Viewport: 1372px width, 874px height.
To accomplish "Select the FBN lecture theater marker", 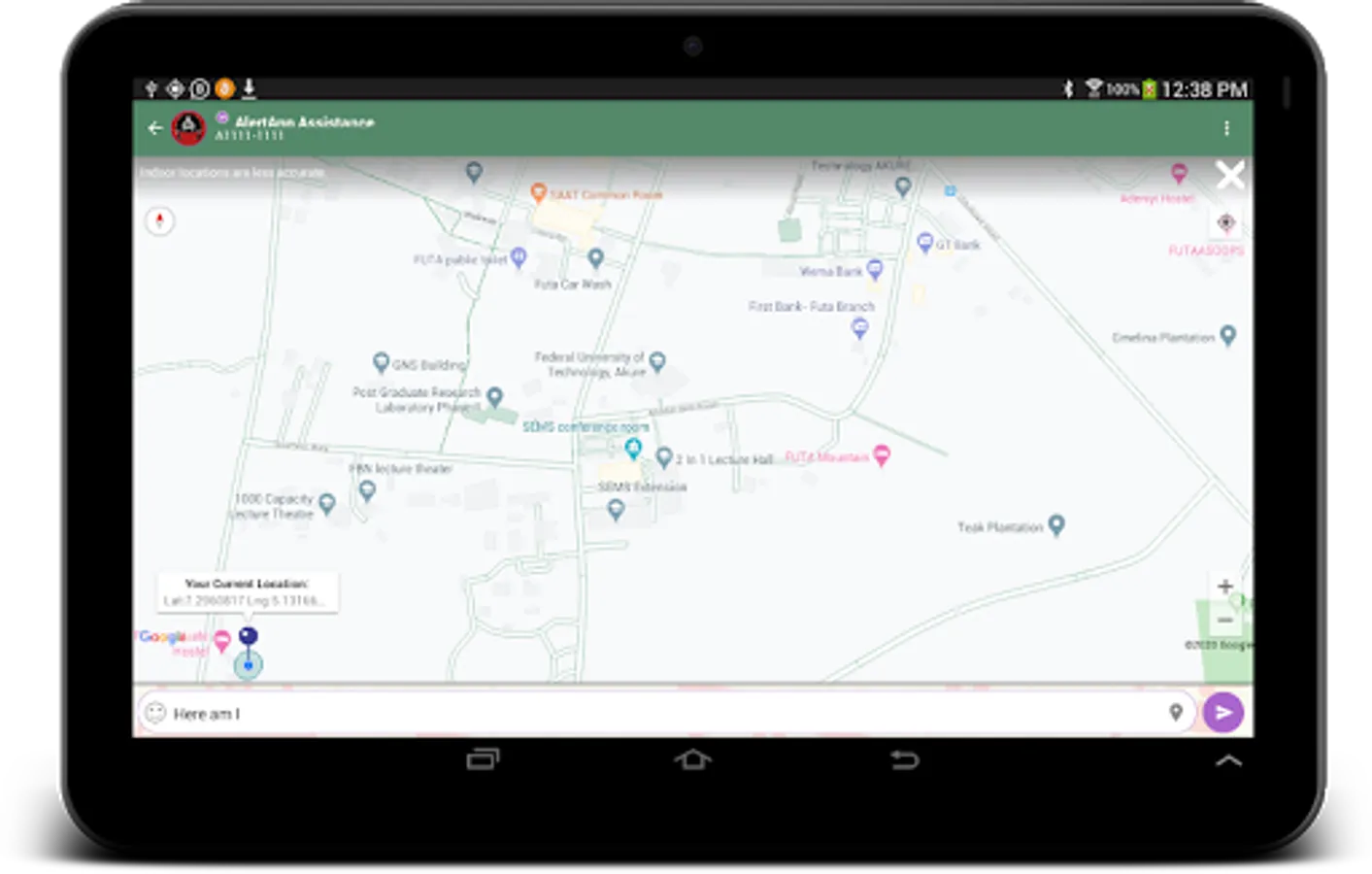I will [x=367, y=490].
